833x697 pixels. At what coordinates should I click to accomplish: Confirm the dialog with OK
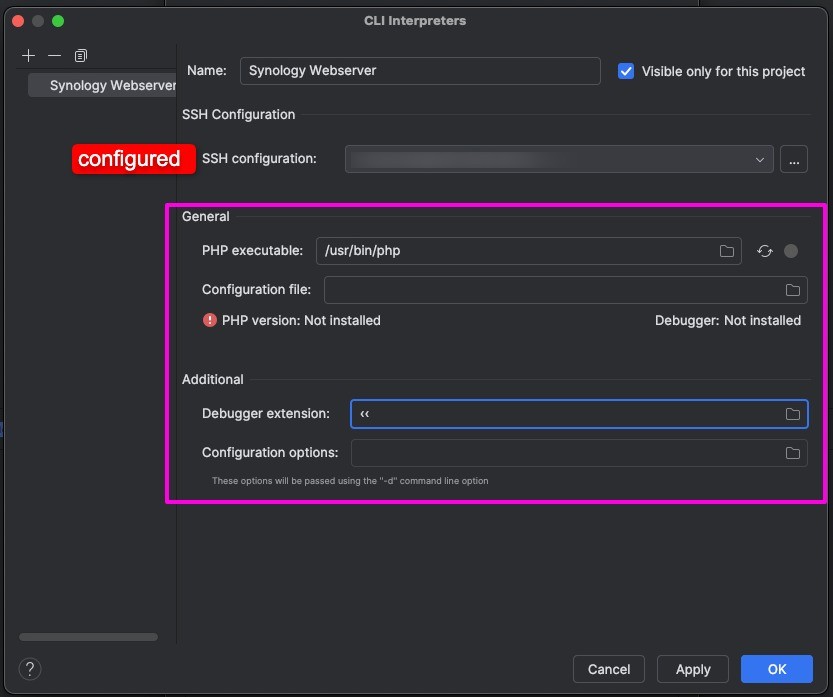(777, 669)
